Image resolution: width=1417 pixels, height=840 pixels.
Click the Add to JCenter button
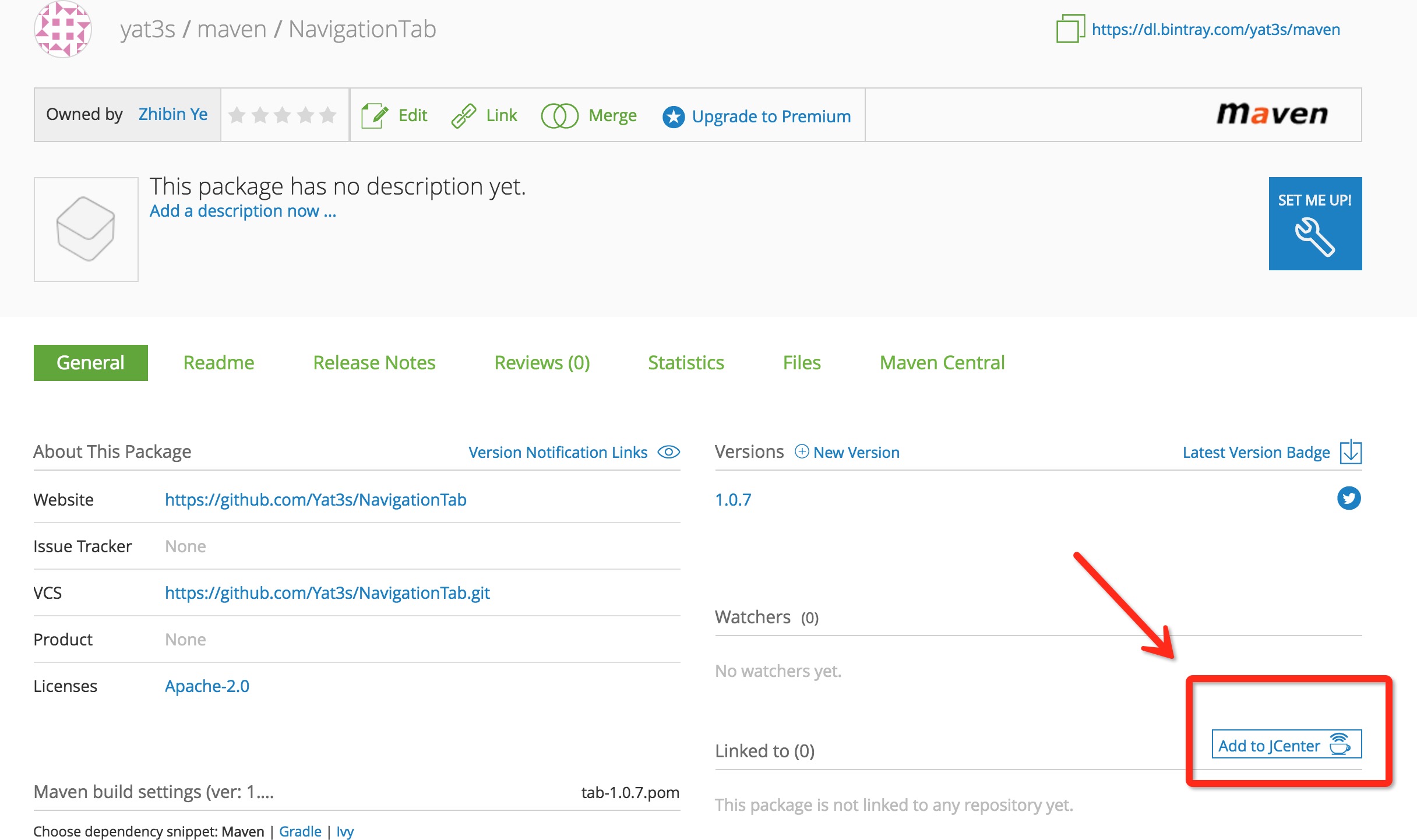pyautogui.click(x=1286, y=744)
